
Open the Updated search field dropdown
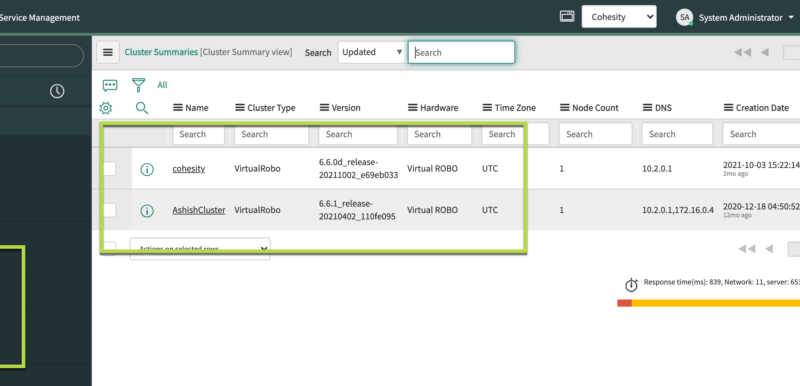coord(372,52)
